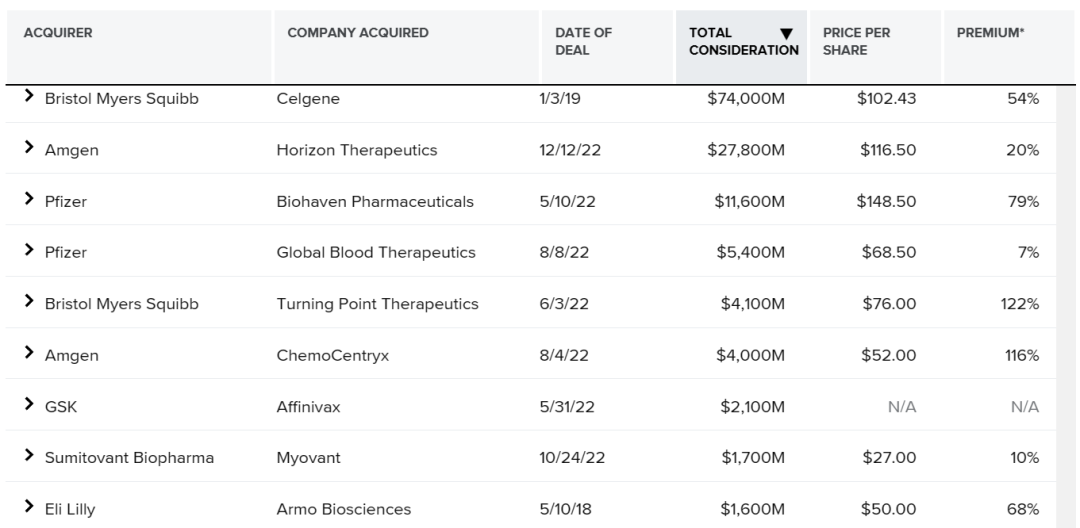Expand the Pfizer Global Blood Therapeutics row
Viewport: 1080px width, 528px height.
click(30, 252)
